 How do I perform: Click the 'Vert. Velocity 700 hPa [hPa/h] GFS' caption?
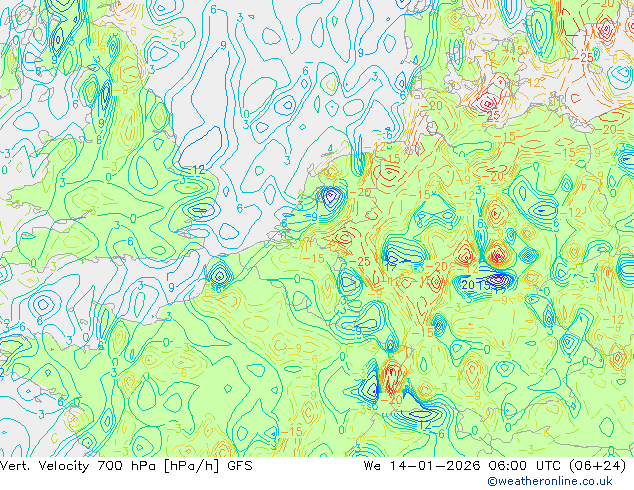coord(126,466)
